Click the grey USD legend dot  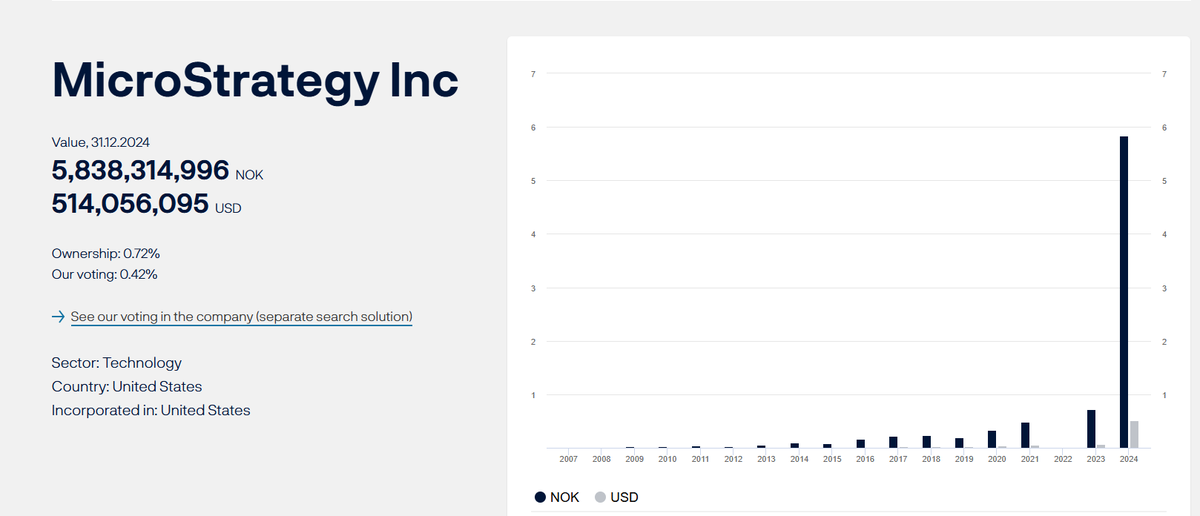(x=600, y=497)
